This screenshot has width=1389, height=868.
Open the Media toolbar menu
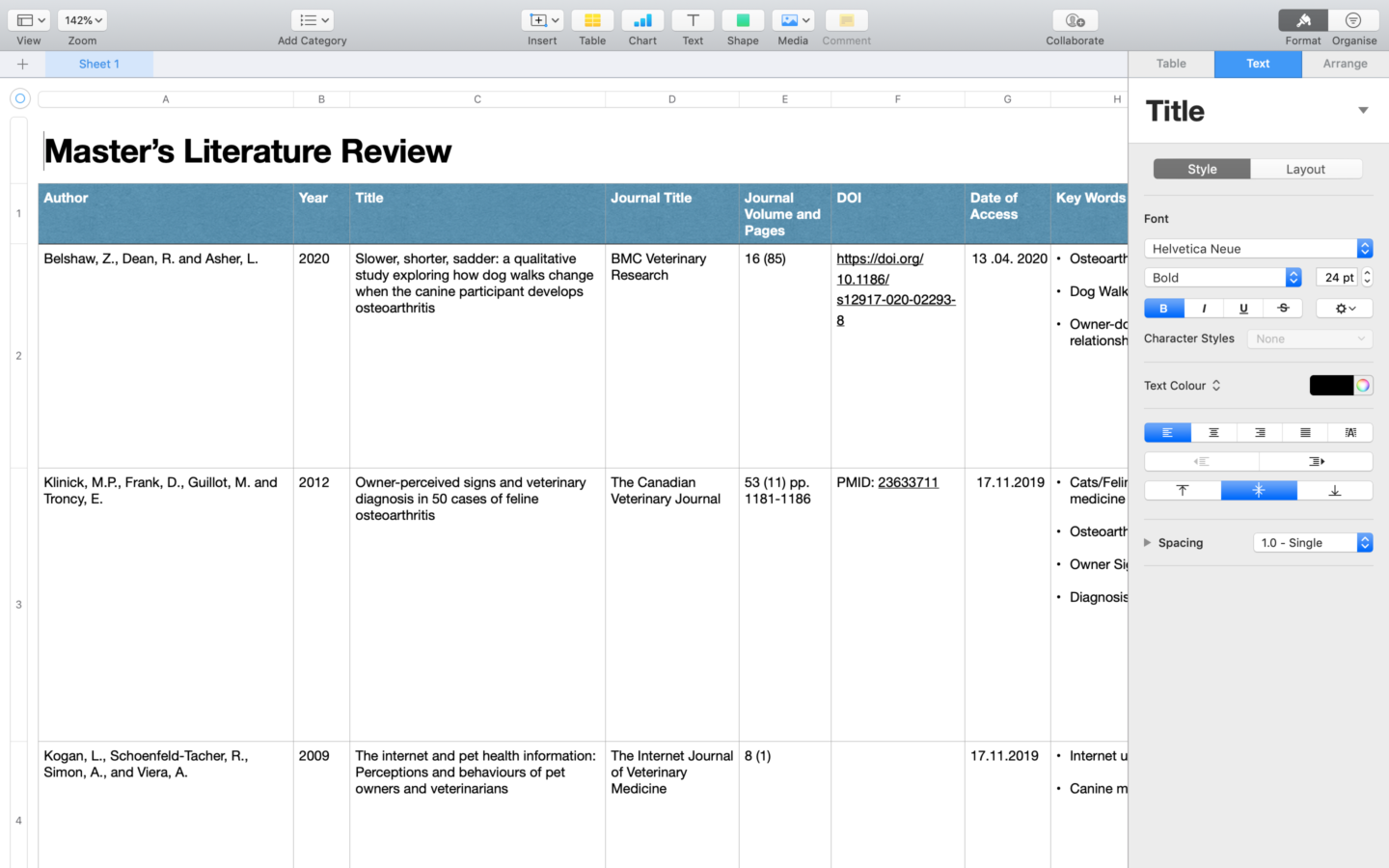pyautogui.click(x=793, y=20)
